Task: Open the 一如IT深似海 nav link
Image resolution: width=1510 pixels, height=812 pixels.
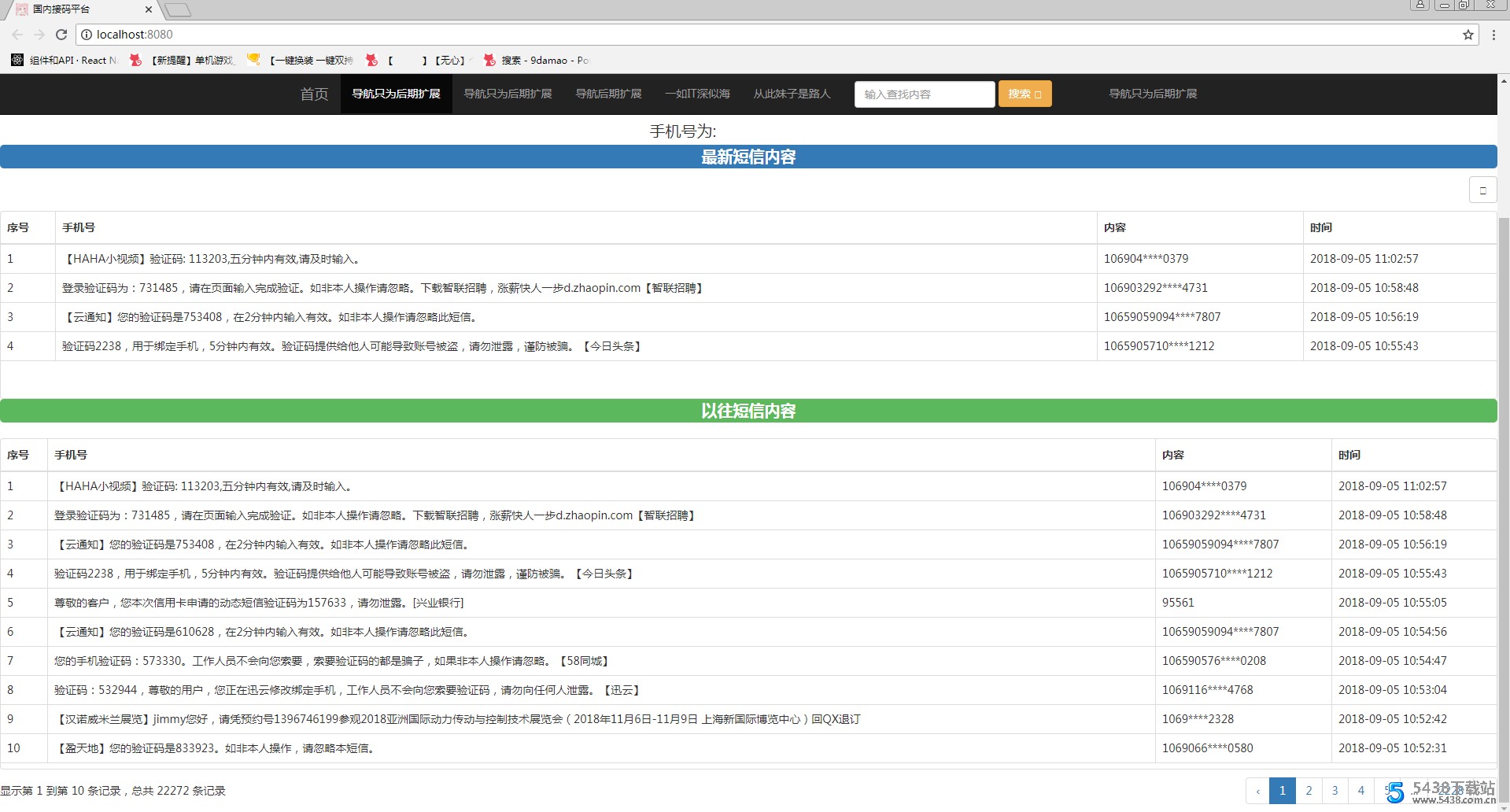Action: pos(697,94)
